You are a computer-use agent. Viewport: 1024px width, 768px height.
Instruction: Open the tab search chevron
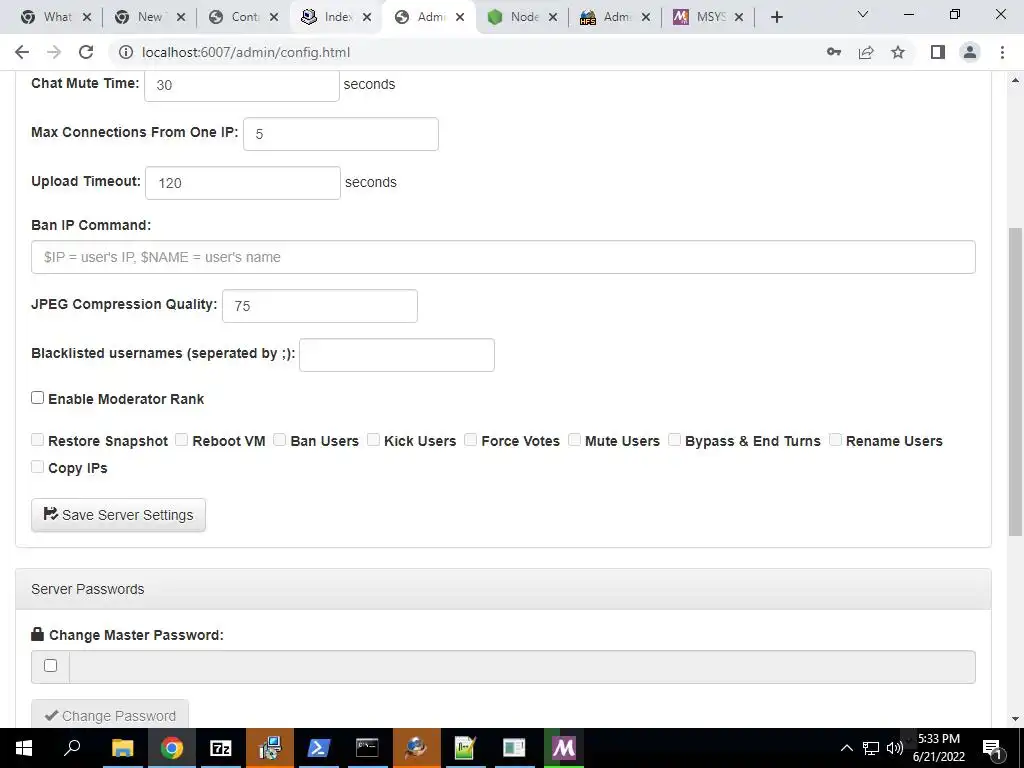pos(863,14)
